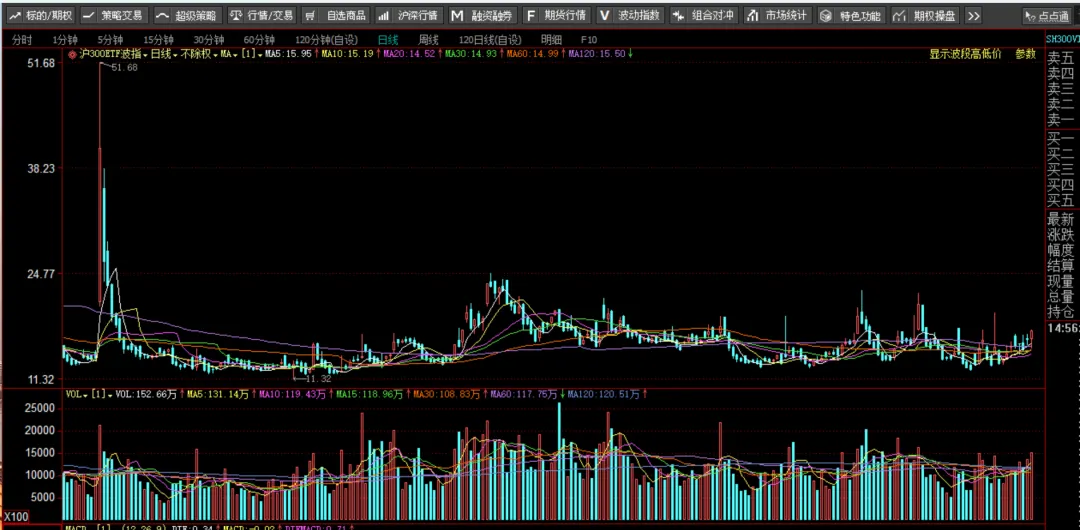The image size is (1080, 530).
Task: Open the 明细 details tab
Action: click(x=551, y=40)
